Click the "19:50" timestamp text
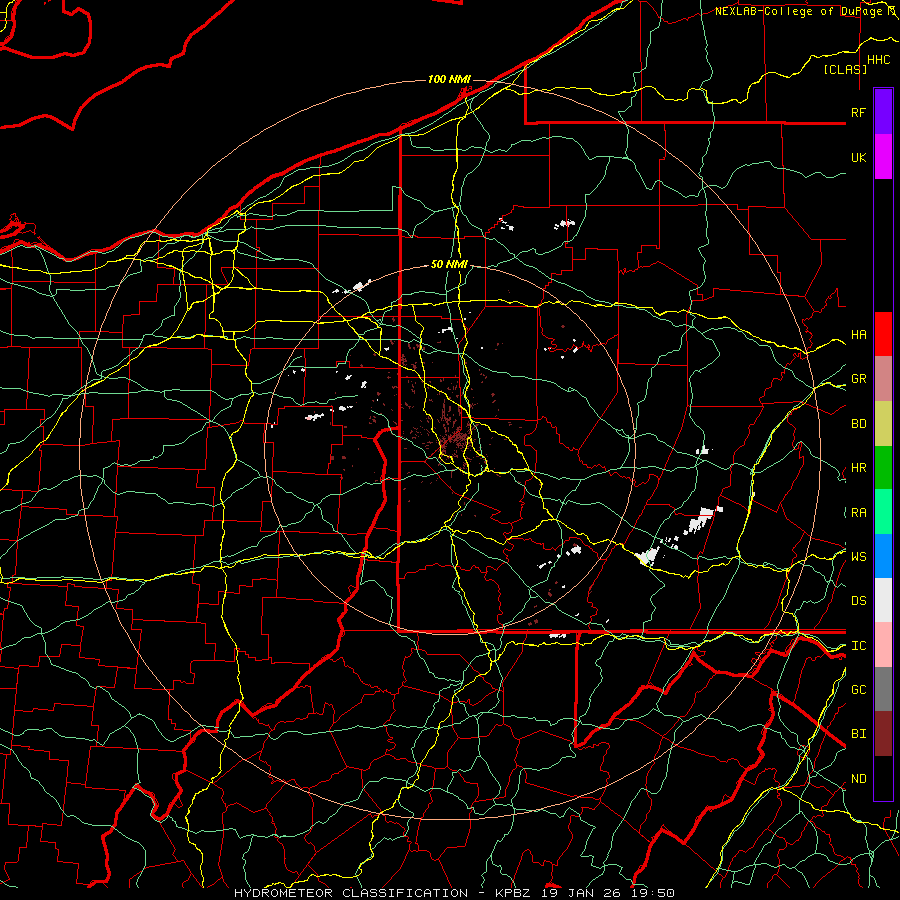Screen dimensions: 900x900 point(653,893)
